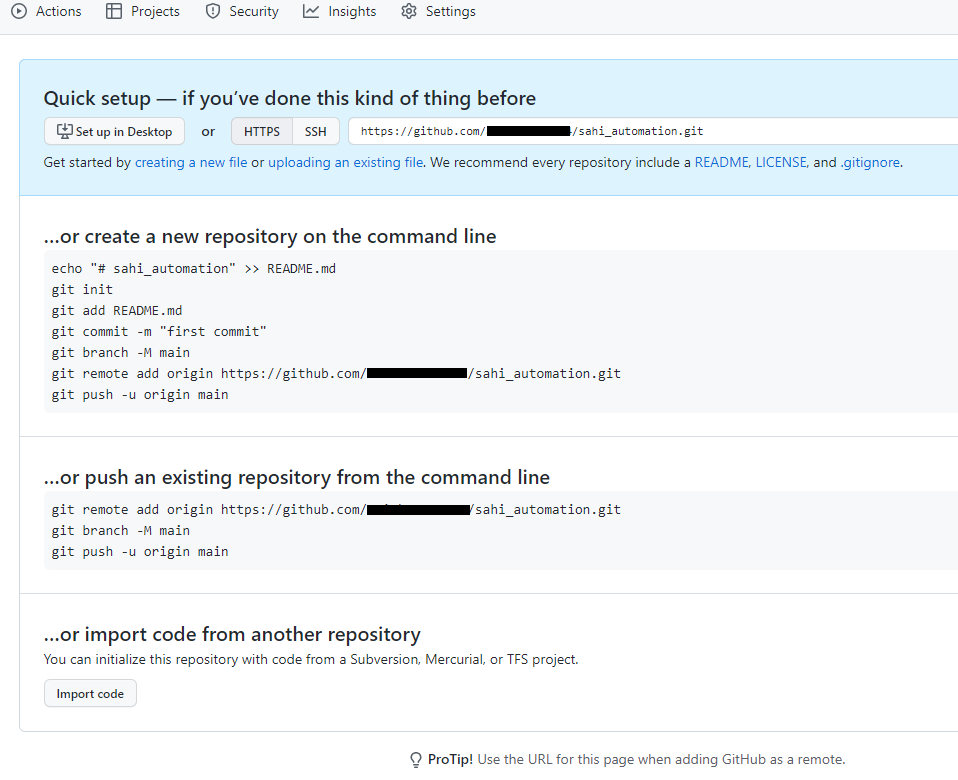The width and height of the screenshot is (958, 780).
Task: Click the ProTip lightbulb icon
Action: pyautogui.click(x=416, y=760)
